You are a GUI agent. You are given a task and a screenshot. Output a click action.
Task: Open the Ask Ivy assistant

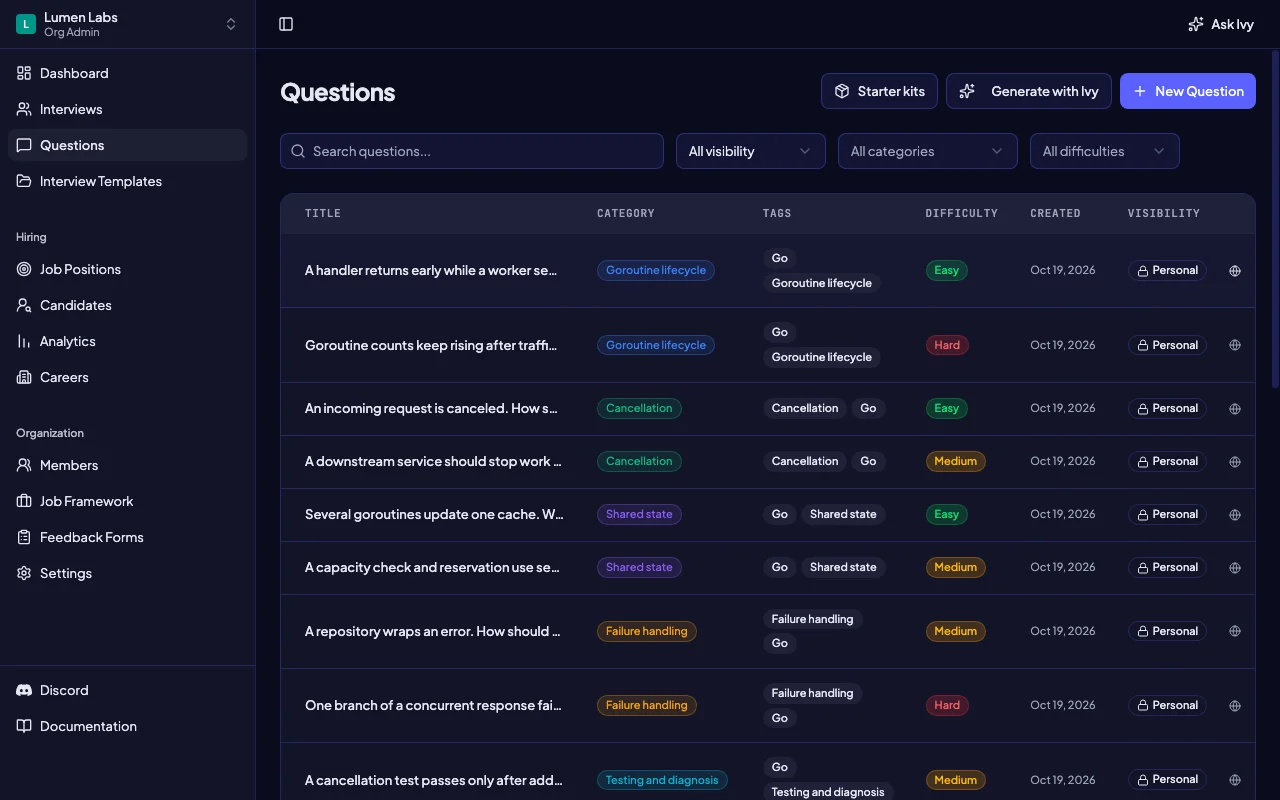(x=1220, y=24)
